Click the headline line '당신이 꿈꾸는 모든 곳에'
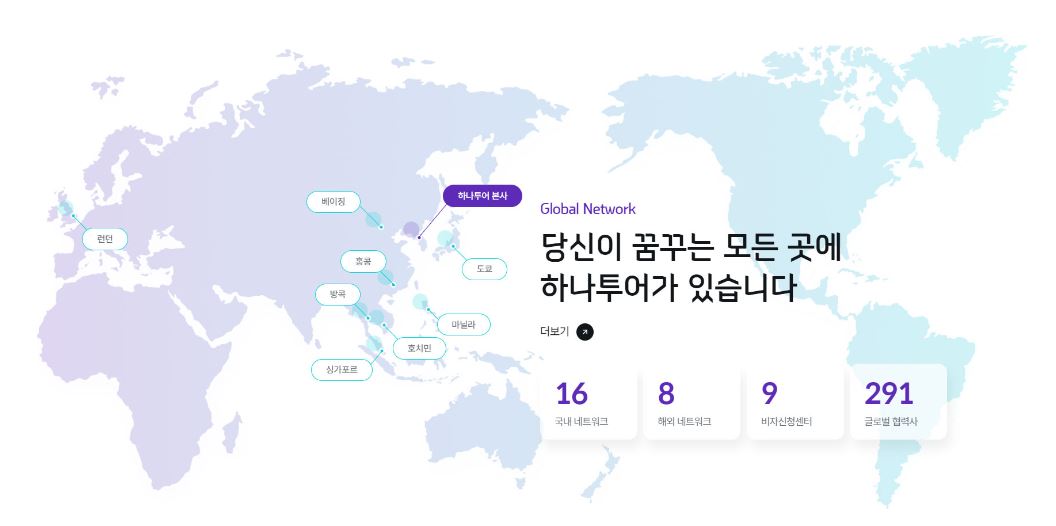This screenshot has width=1056, height=526. [x=691, y=247]
